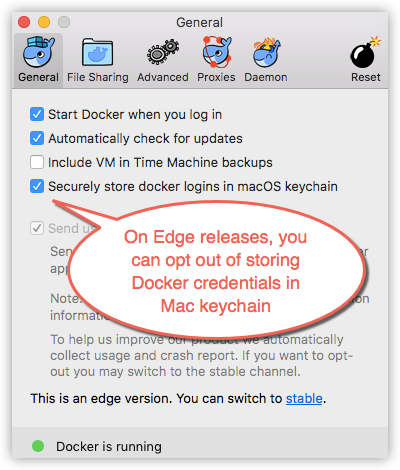Open the Daemon flaming whale icon
The height and width of the screenshot is (470, 400).
pos(266,53)
